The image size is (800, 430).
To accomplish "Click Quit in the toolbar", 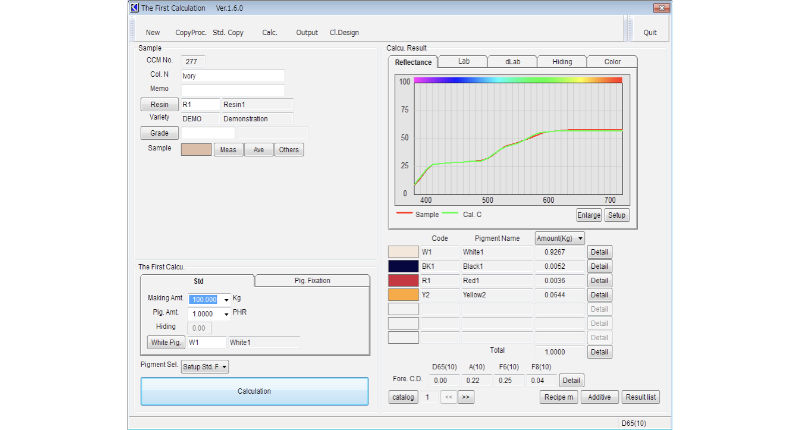I will (x=650, y=32).
